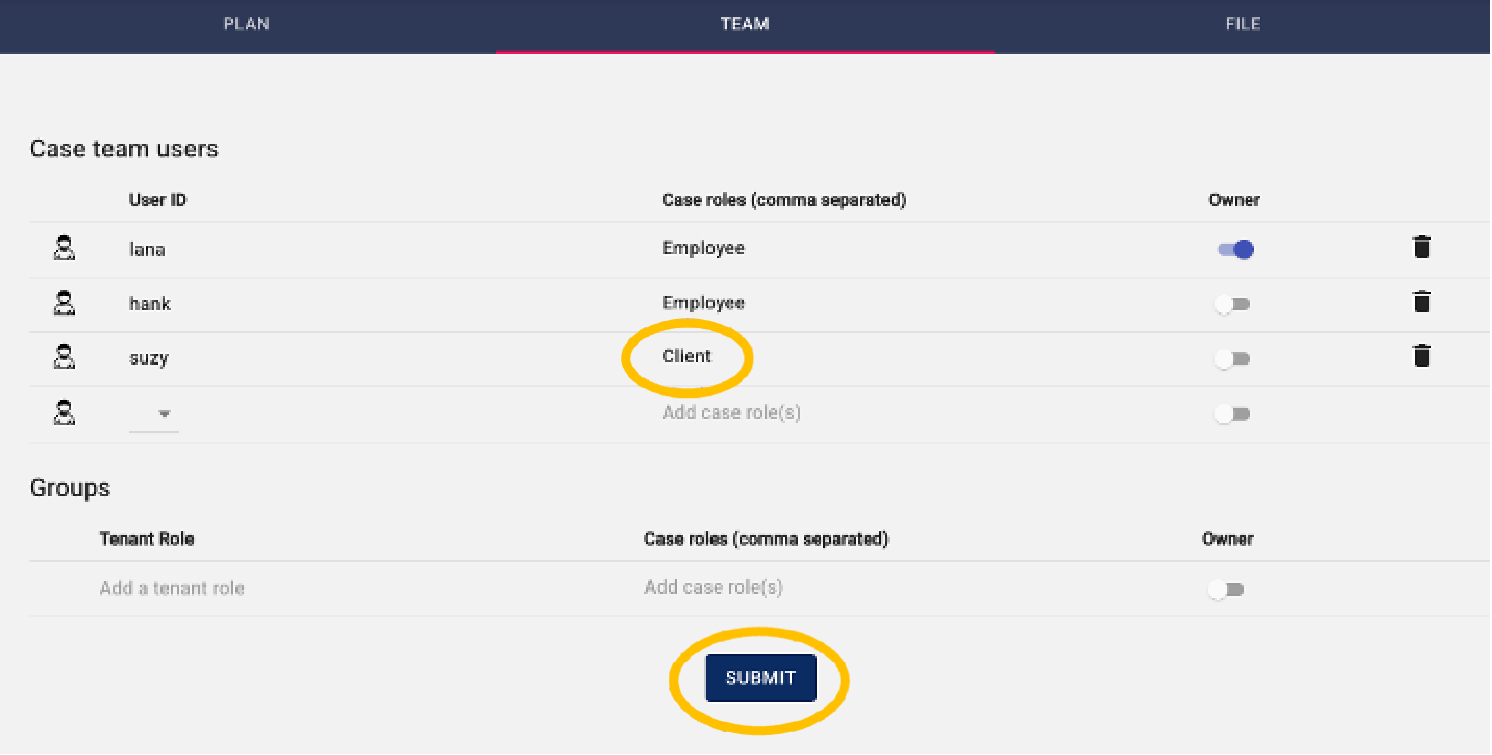1492x755 pixels.
Task: Toggle Owner for the Groups row
Action: (1226, 589)
